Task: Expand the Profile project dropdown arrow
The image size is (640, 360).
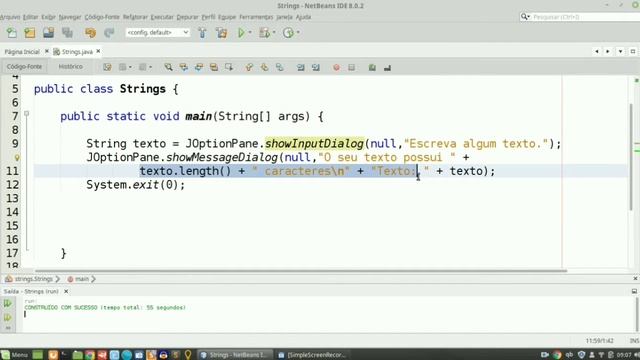Action: (x=298, y=32)
